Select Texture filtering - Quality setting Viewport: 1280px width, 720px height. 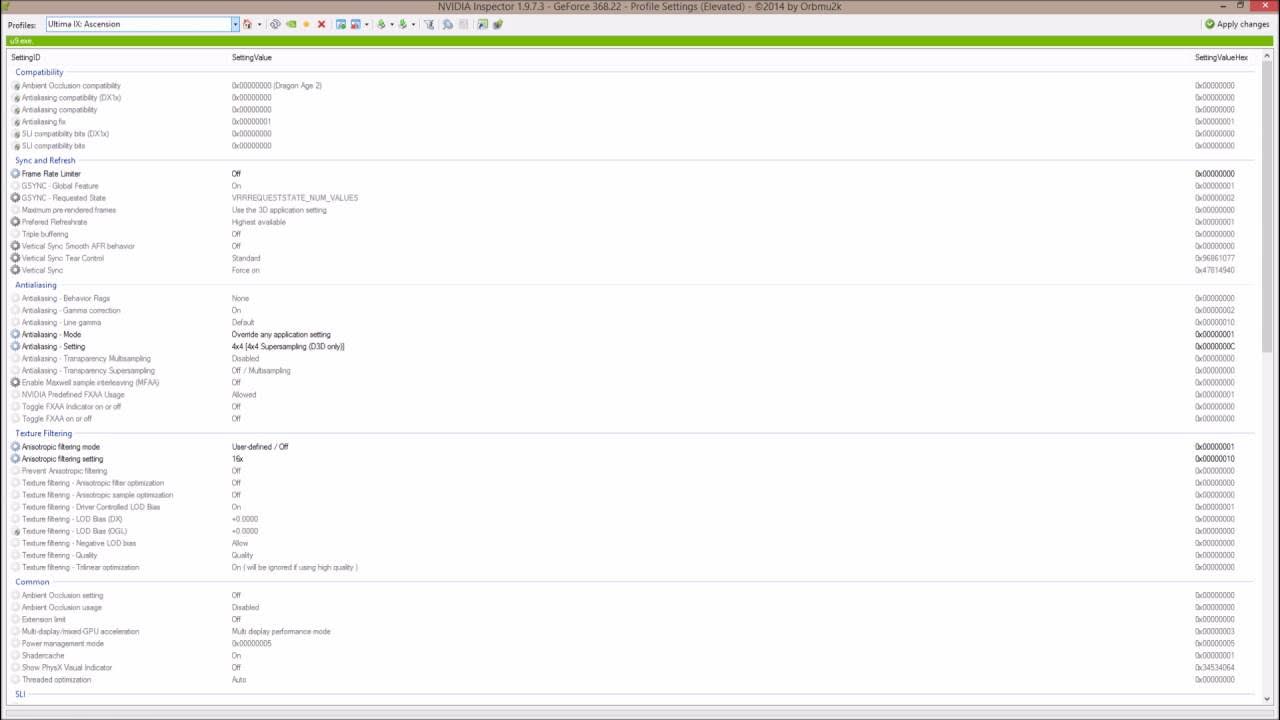(60, 555)
